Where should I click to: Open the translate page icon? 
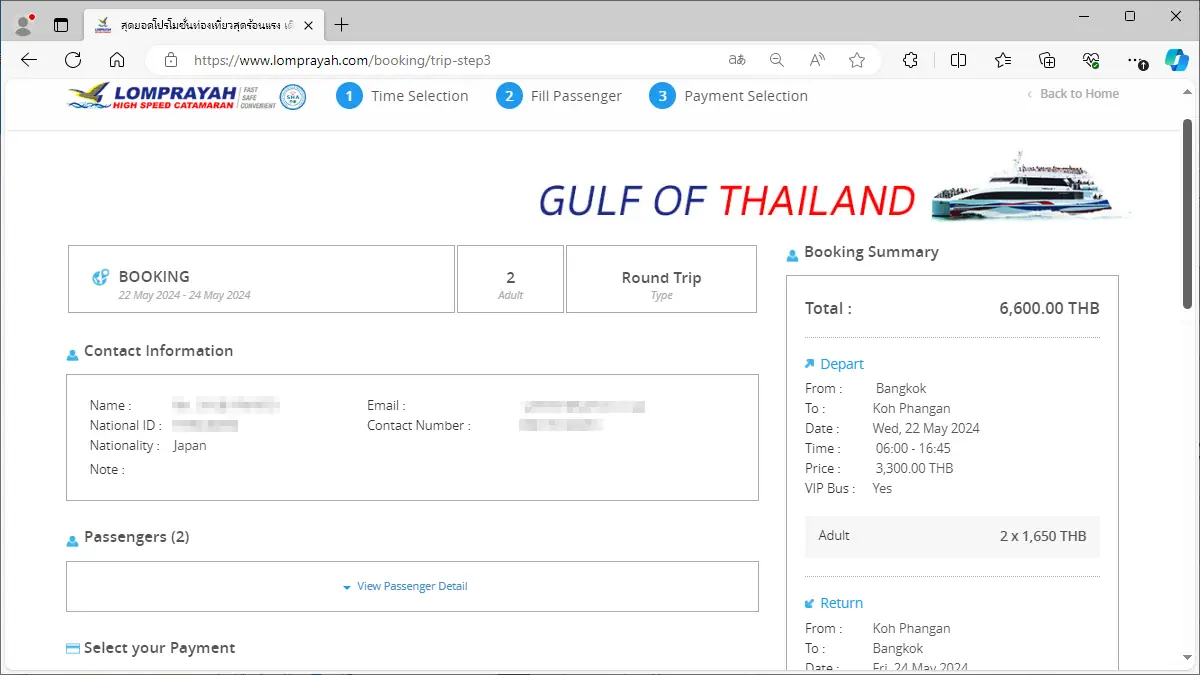click(737, 60)
